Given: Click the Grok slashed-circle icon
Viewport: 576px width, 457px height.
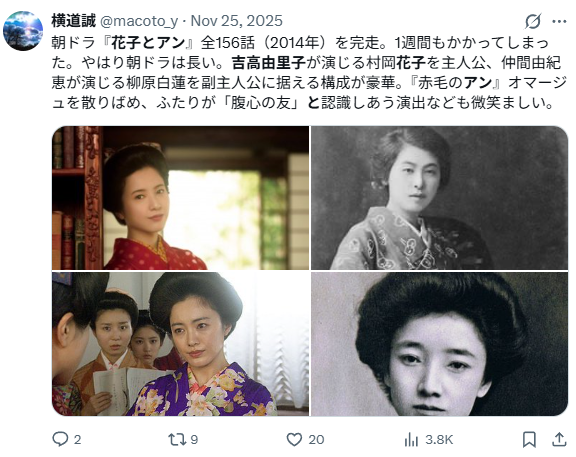Looking at the screenshot, I should 533,21.
